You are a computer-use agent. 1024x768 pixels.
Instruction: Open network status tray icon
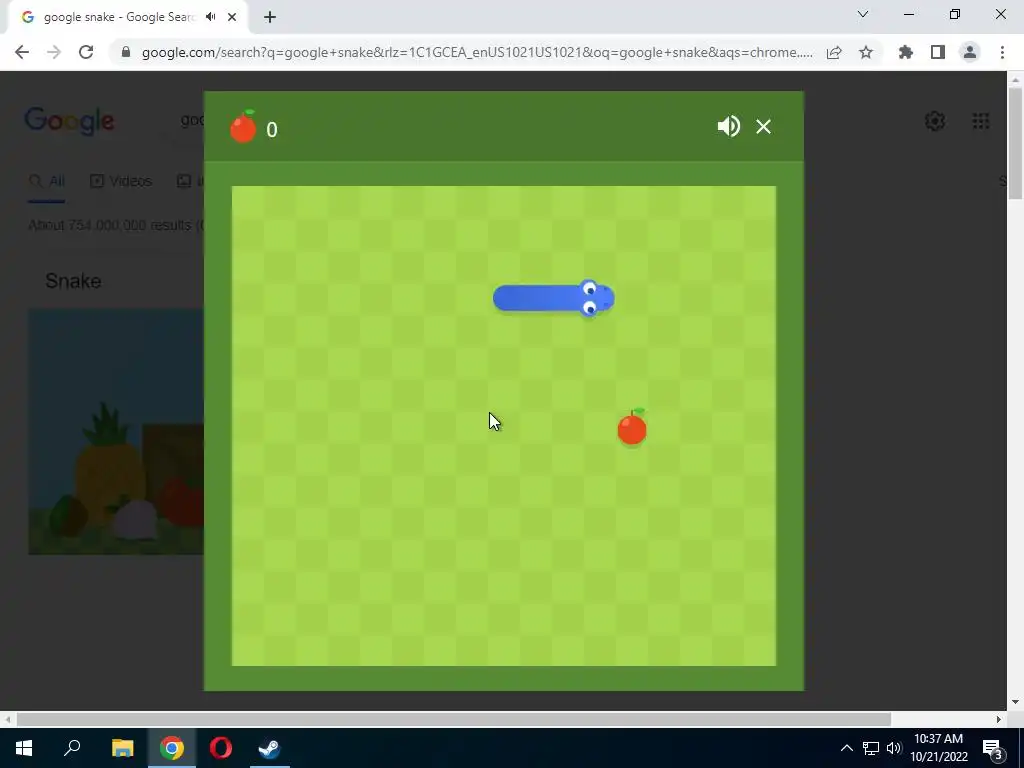[871, 748]
